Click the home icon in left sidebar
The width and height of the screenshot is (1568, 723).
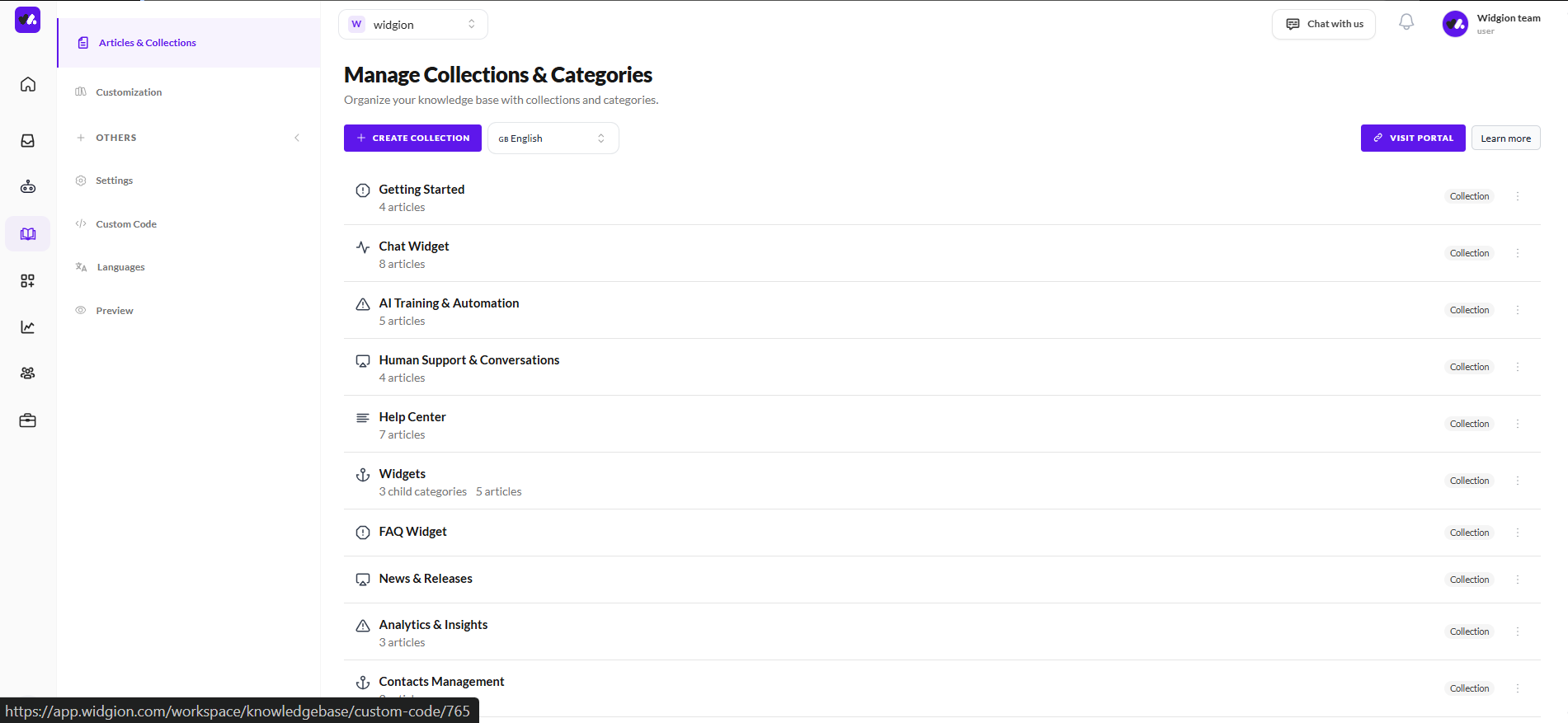coord(28,85)
